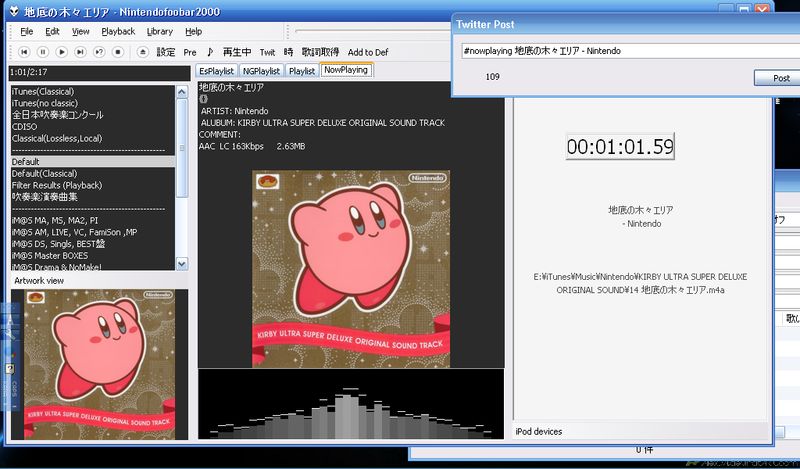Click the music note toolbar icon
This screenshot has height=469, width=800.
[210, 52]
